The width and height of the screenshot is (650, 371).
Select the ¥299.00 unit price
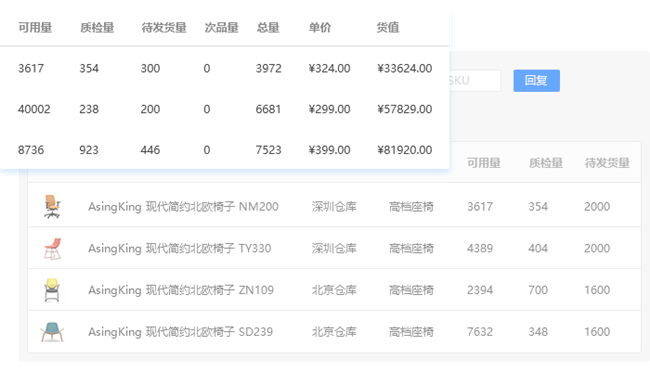330,109
